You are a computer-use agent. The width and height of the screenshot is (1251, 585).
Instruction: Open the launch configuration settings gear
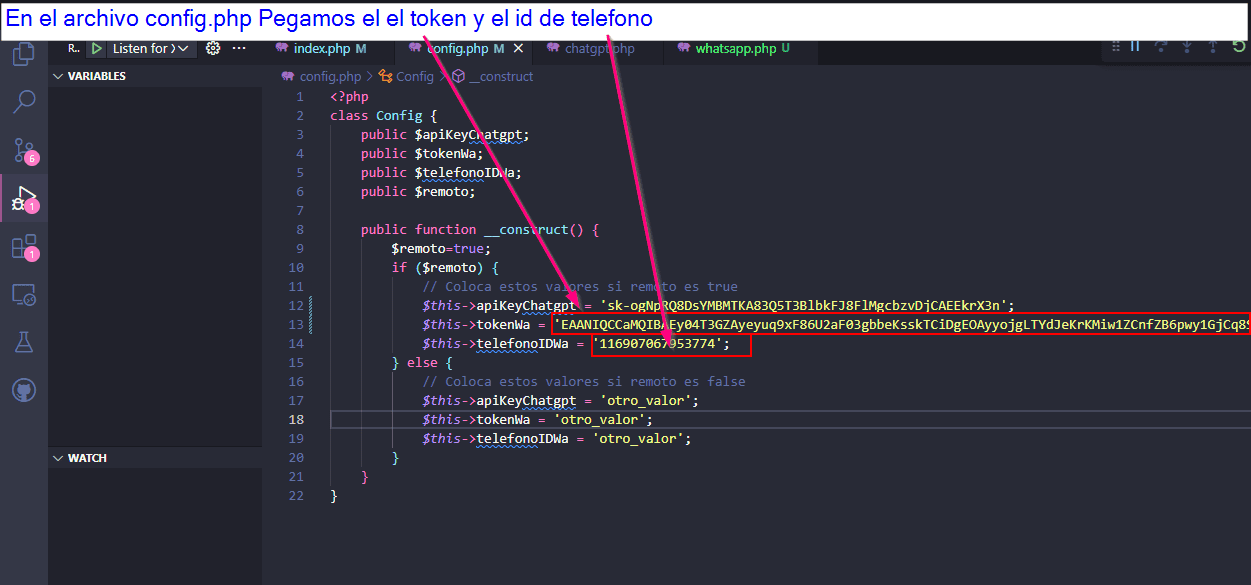coord(213,47)
